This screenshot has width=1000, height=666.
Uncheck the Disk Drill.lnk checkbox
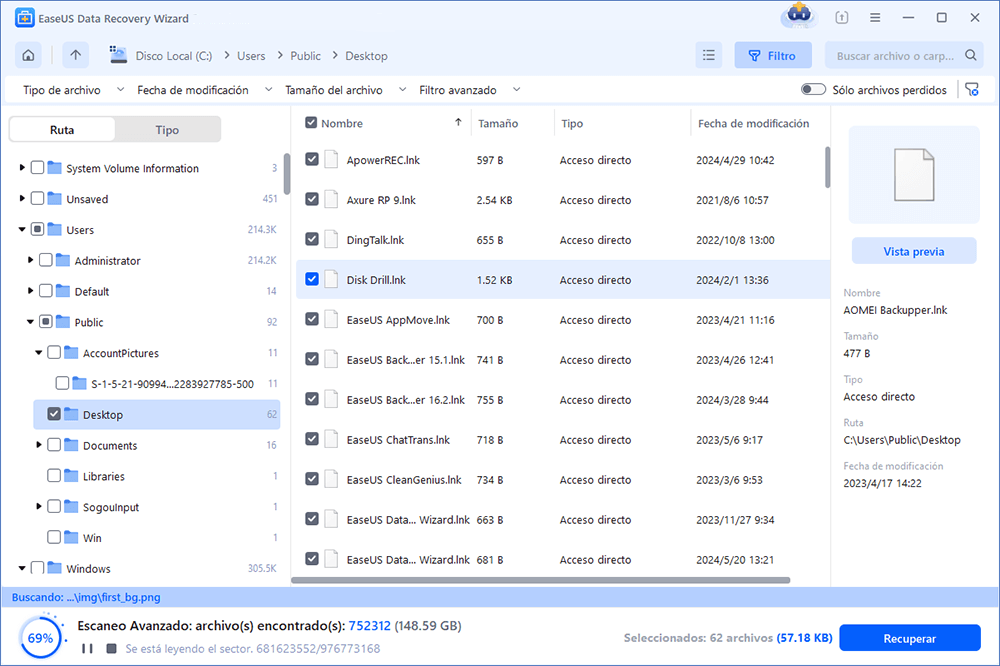click(312, 279)
